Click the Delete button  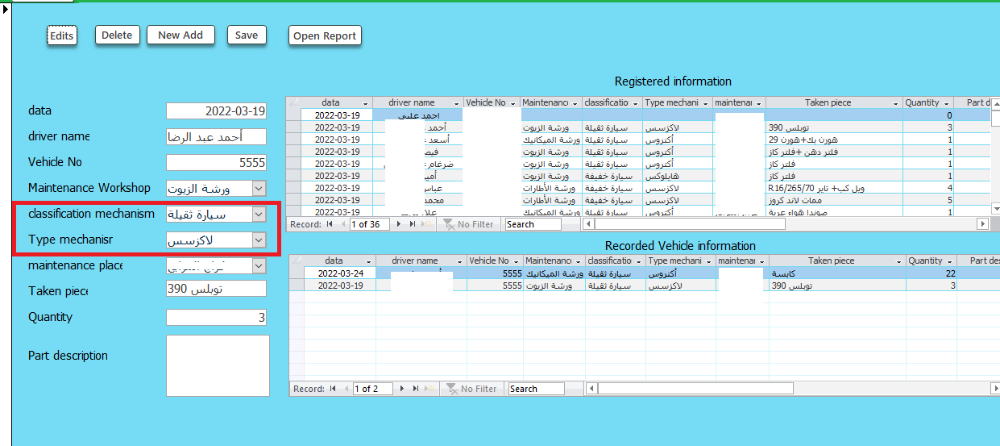(117, 35)
